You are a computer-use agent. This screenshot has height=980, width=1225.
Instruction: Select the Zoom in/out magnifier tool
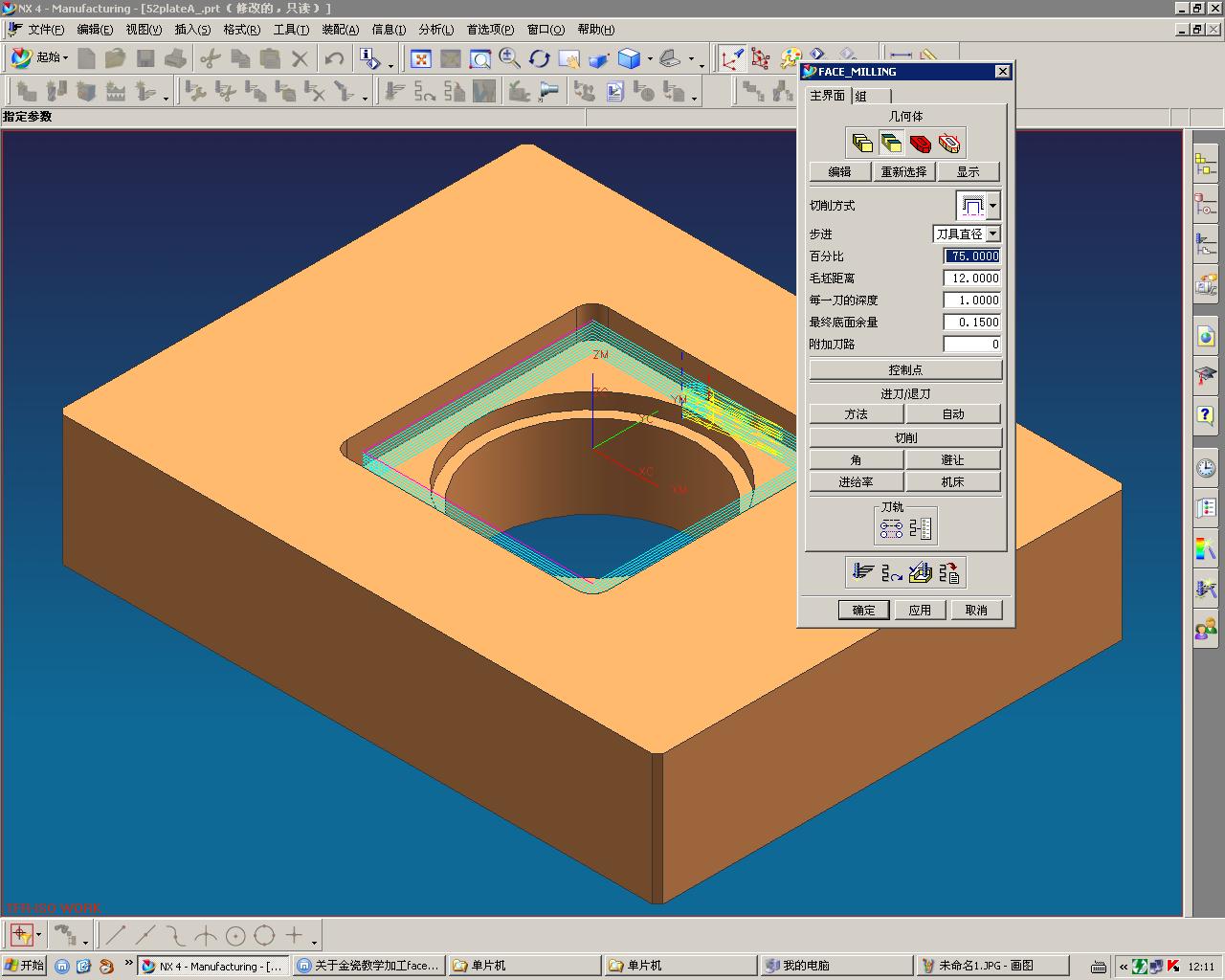(509, 59)
